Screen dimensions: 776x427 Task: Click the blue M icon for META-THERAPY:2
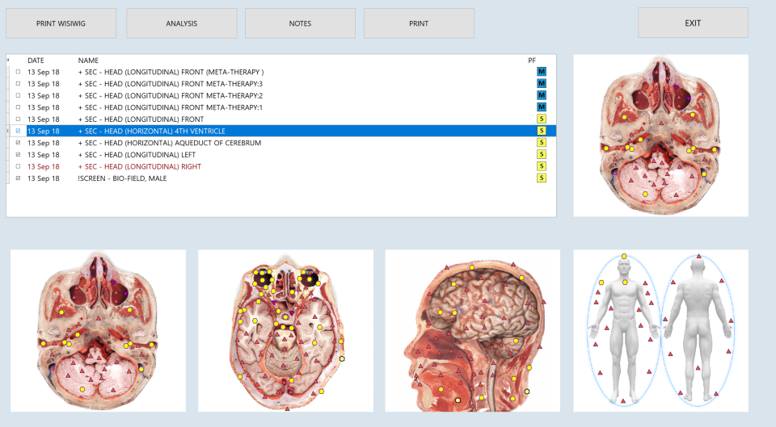pos(541,96)
